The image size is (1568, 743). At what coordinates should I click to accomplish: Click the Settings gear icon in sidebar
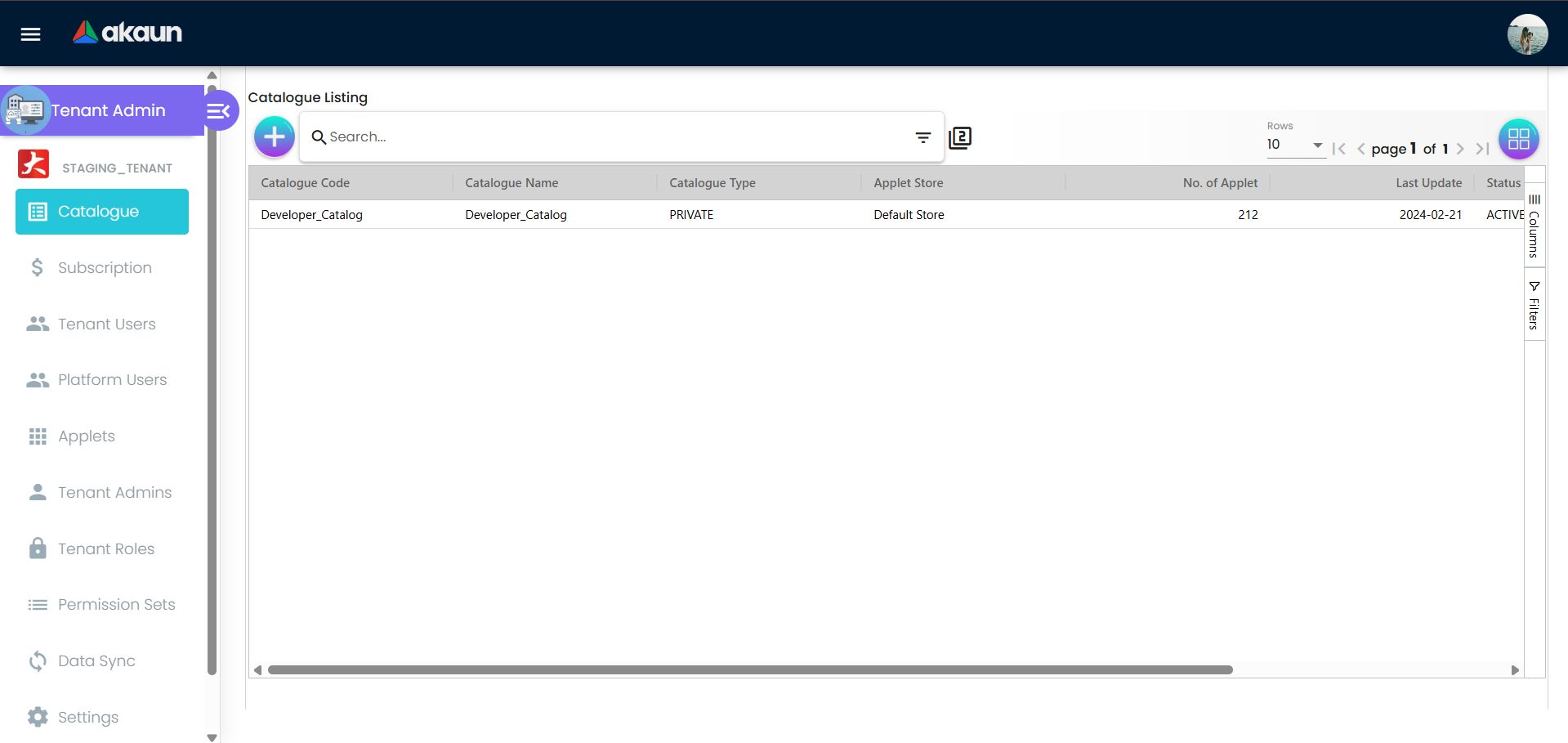click(x=38, y=717)
